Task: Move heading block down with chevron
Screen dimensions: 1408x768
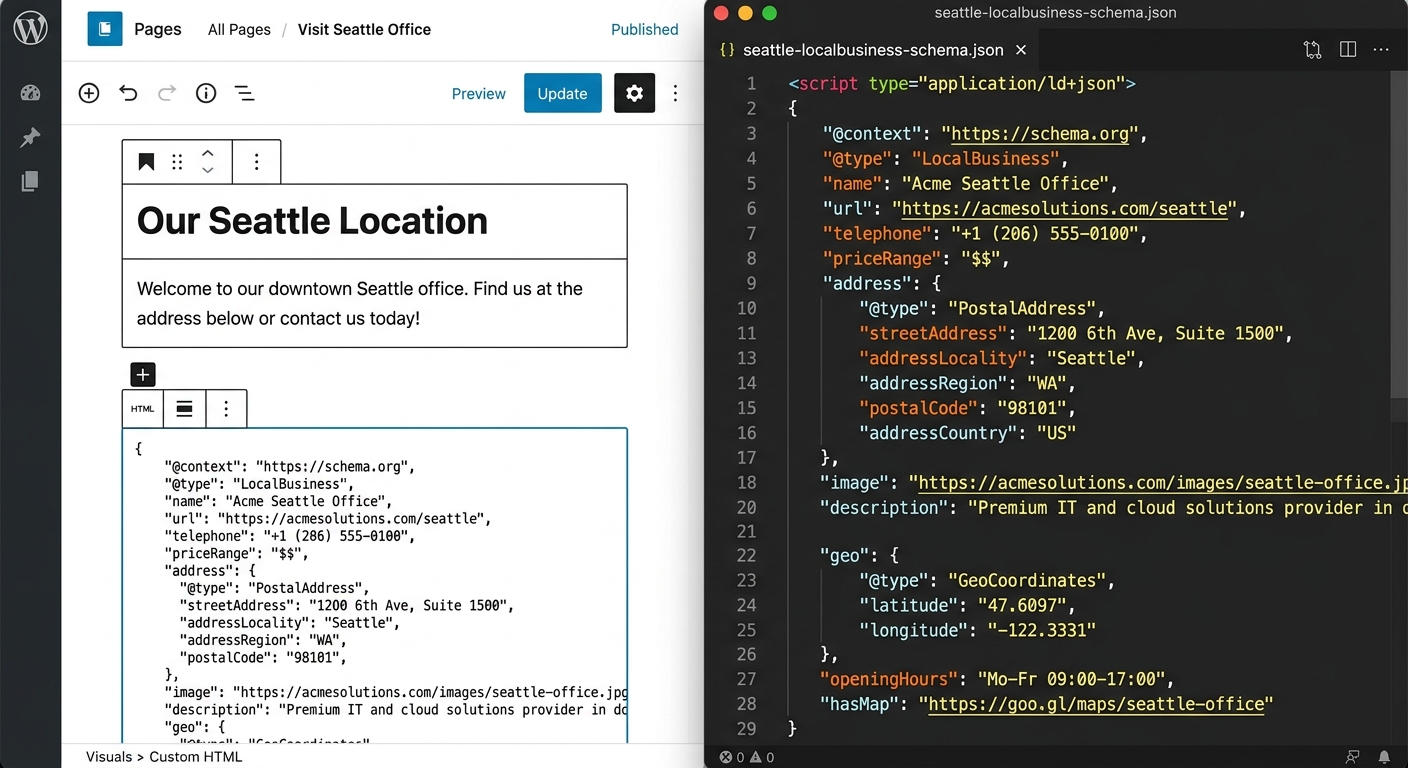Action: coord(208,170)
